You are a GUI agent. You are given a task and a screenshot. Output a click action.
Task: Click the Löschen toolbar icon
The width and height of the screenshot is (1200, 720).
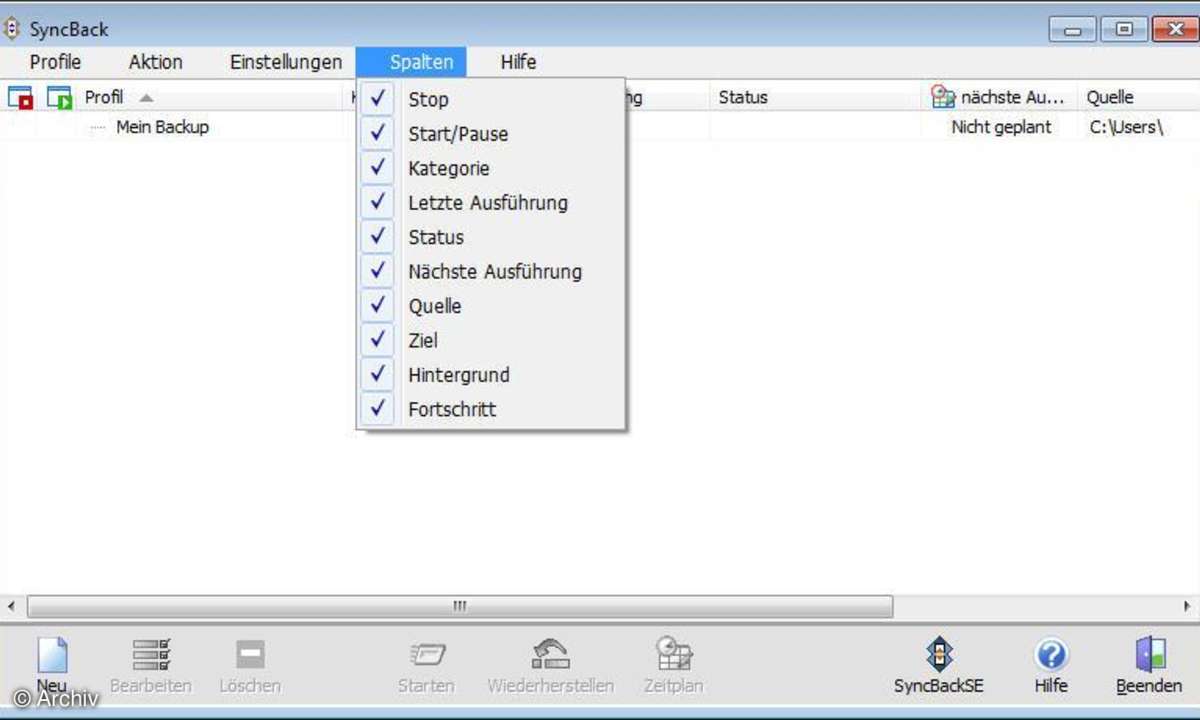tap(250, 655)
